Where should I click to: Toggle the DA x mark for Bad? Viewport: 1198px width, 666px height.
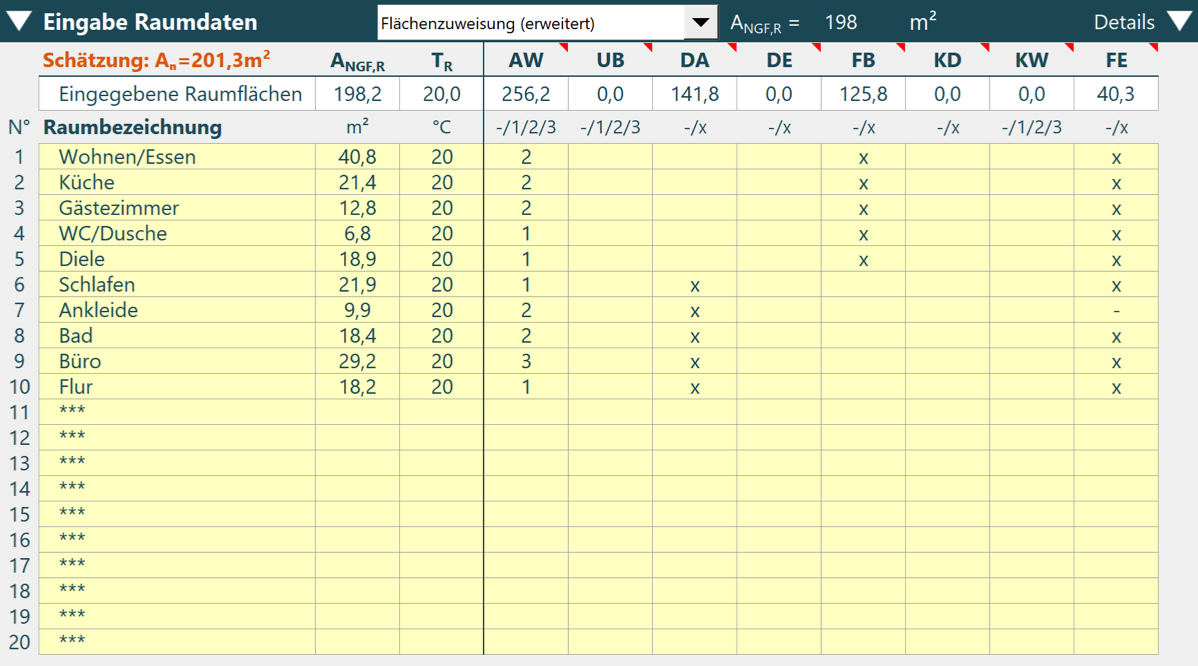click(x=695, y=336)
